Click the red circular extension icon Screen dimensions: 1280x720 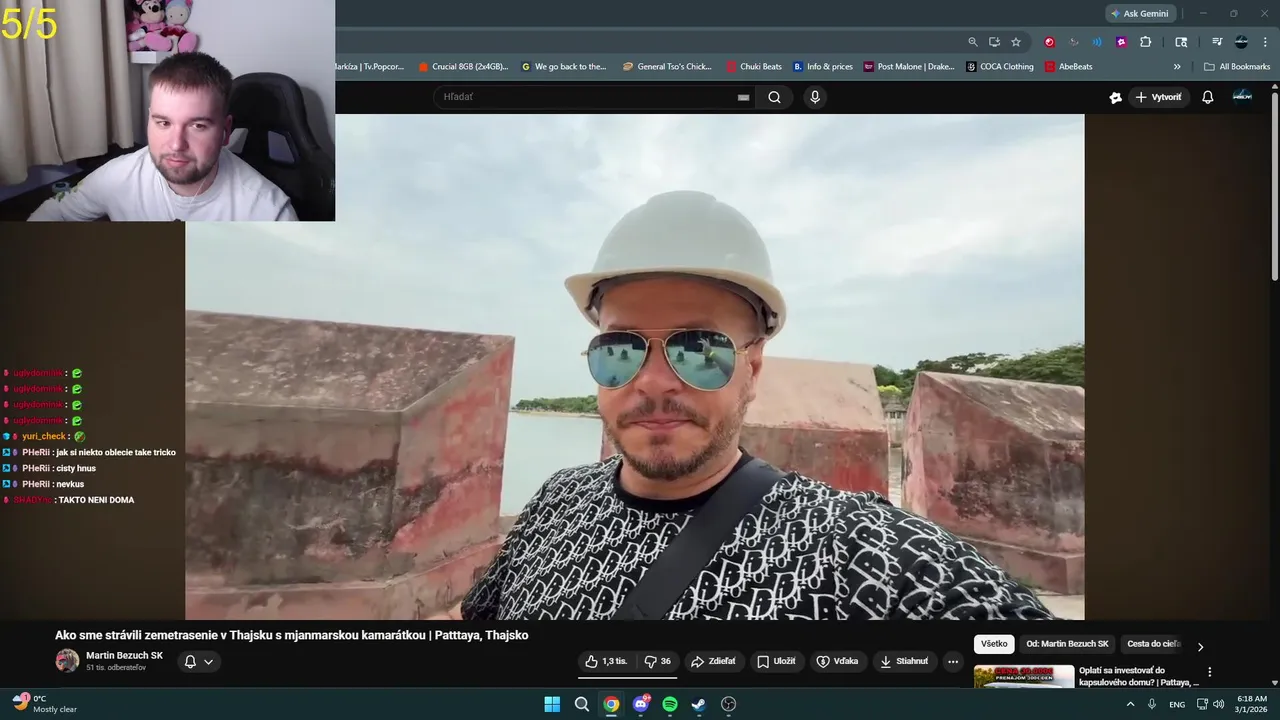click(1049, 42)
